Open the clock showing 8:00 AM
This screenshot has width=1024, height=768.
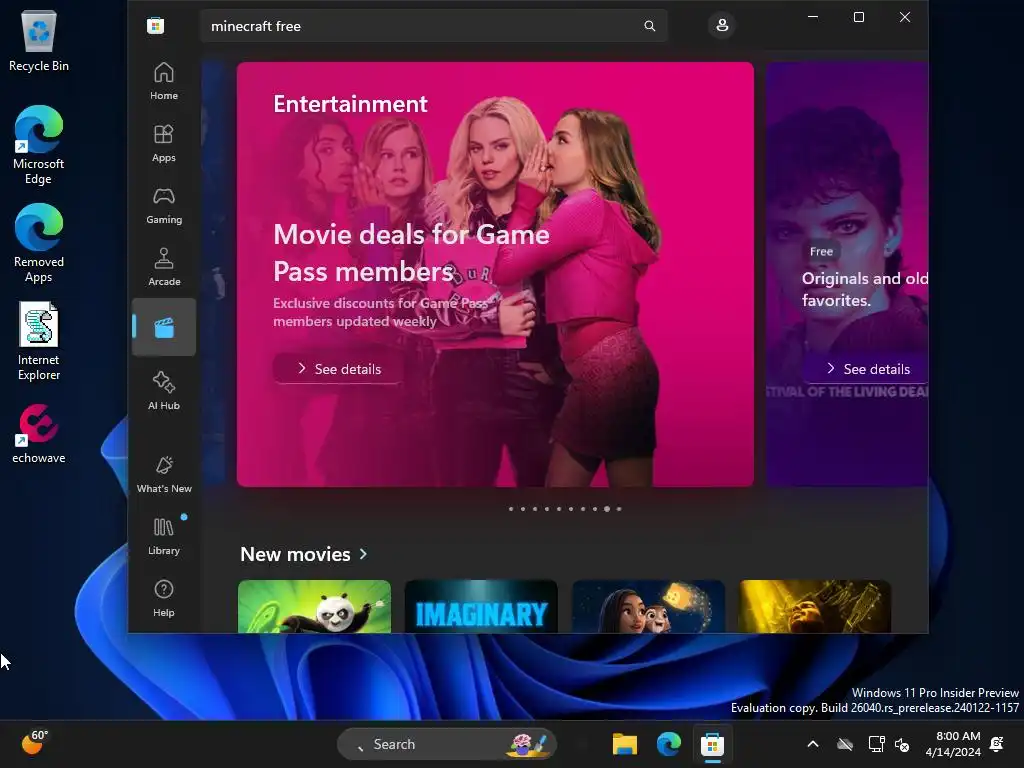click(x=953, y=744)
